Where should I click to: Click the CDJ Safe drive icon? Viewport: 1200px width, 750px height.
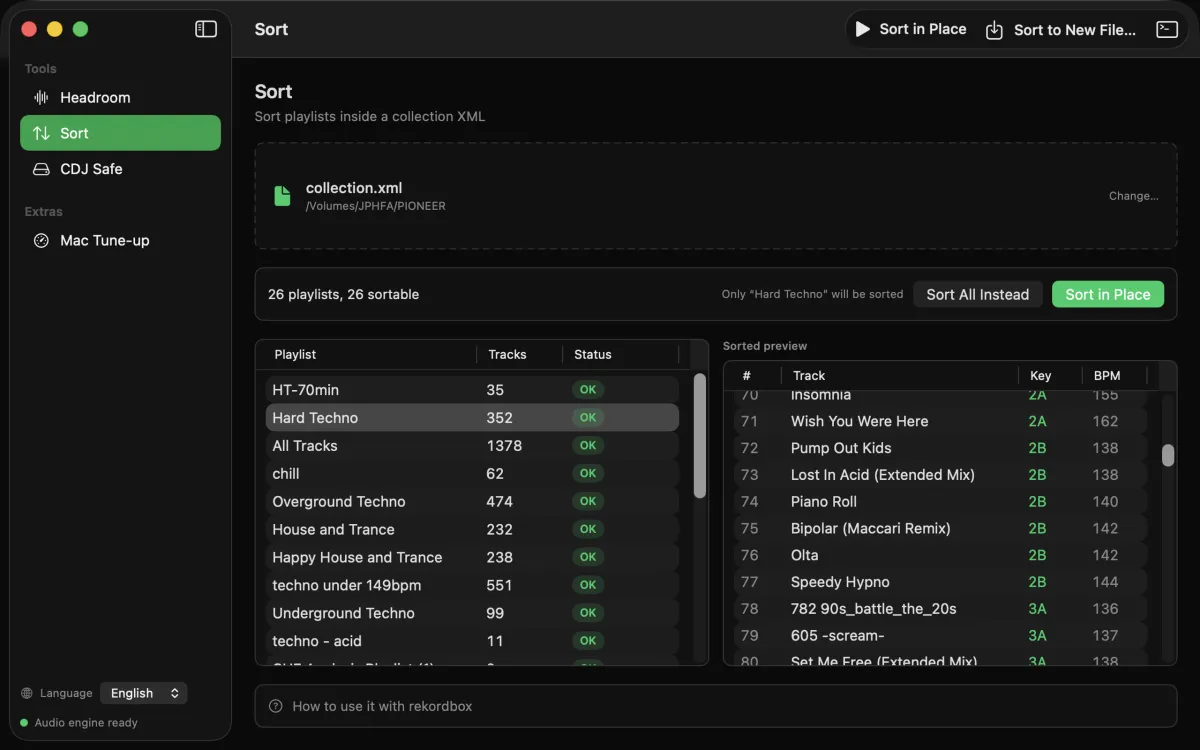(41, 169)
